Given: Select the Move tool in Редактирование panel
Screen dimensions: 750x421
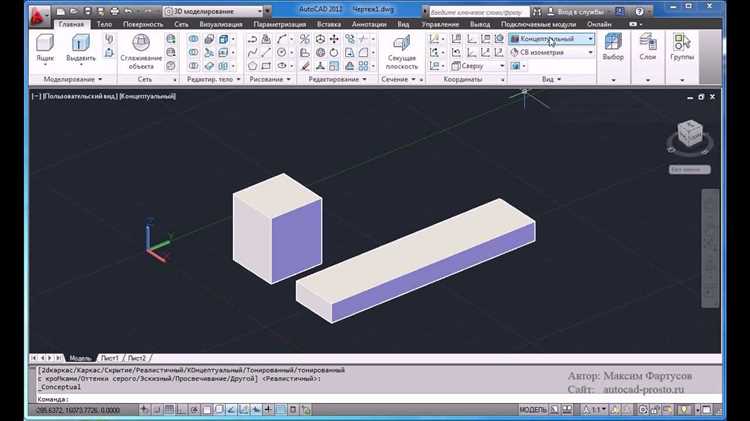Looking at the screenshot, I should tap(334, 39).
